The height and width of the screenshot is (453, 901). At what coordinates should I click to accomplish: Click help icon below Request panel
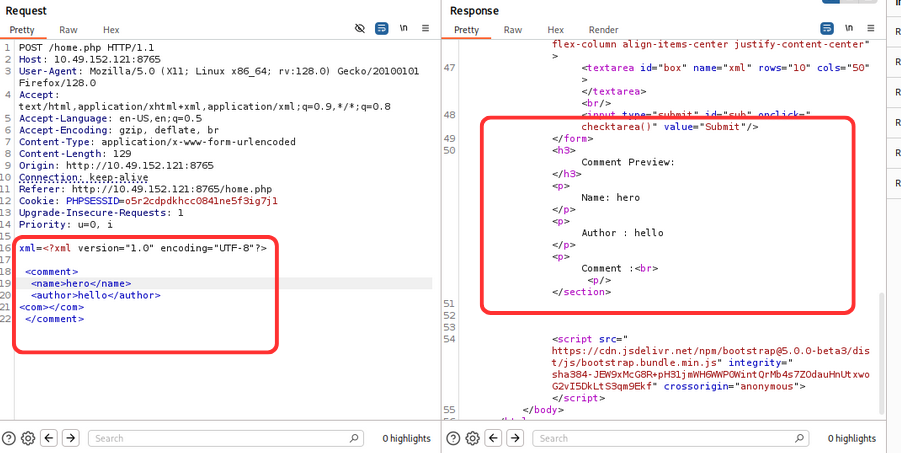pos(9,438)
